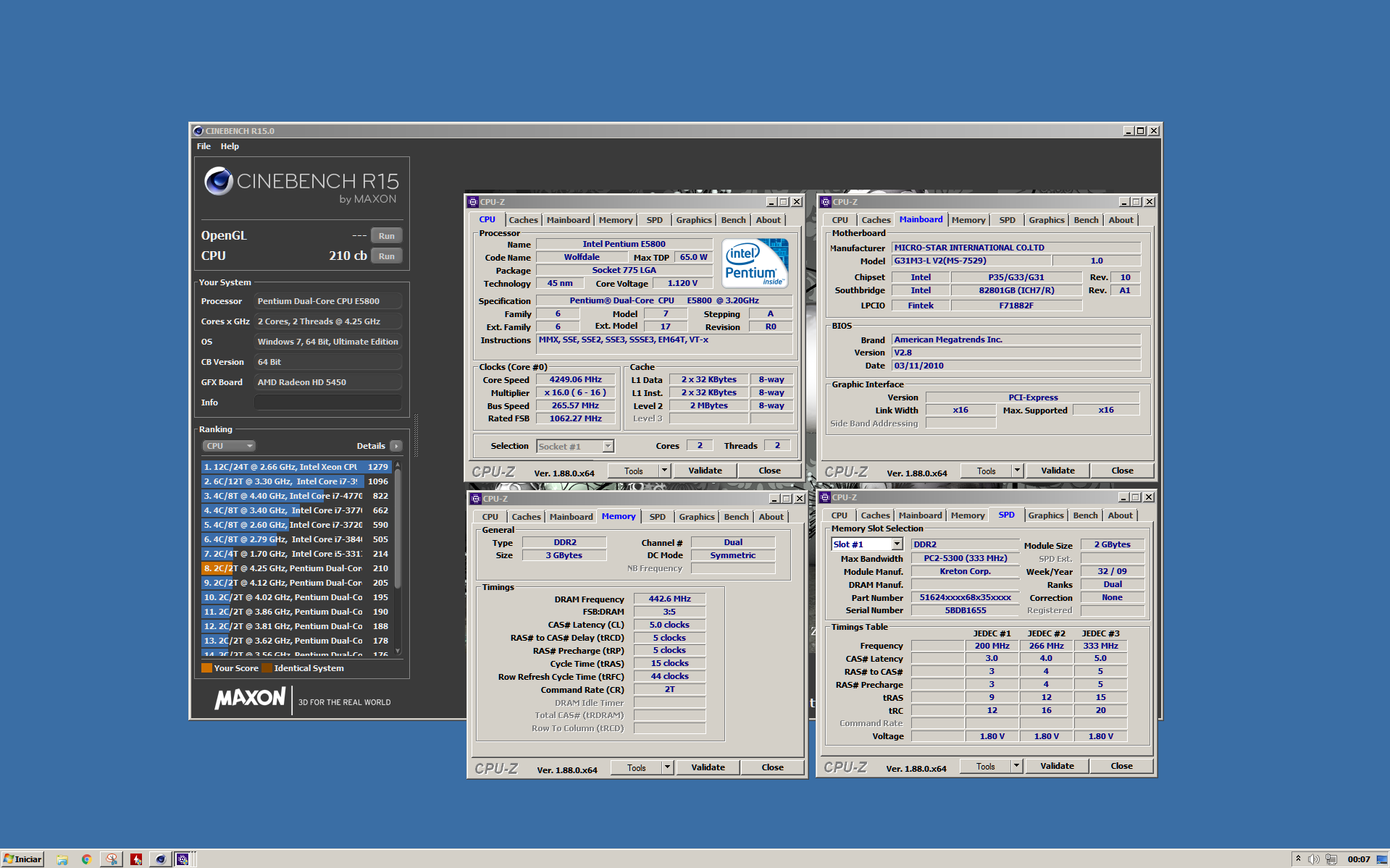Click the BIOS date 03/11/2010 field

[x=1016, y=366]
